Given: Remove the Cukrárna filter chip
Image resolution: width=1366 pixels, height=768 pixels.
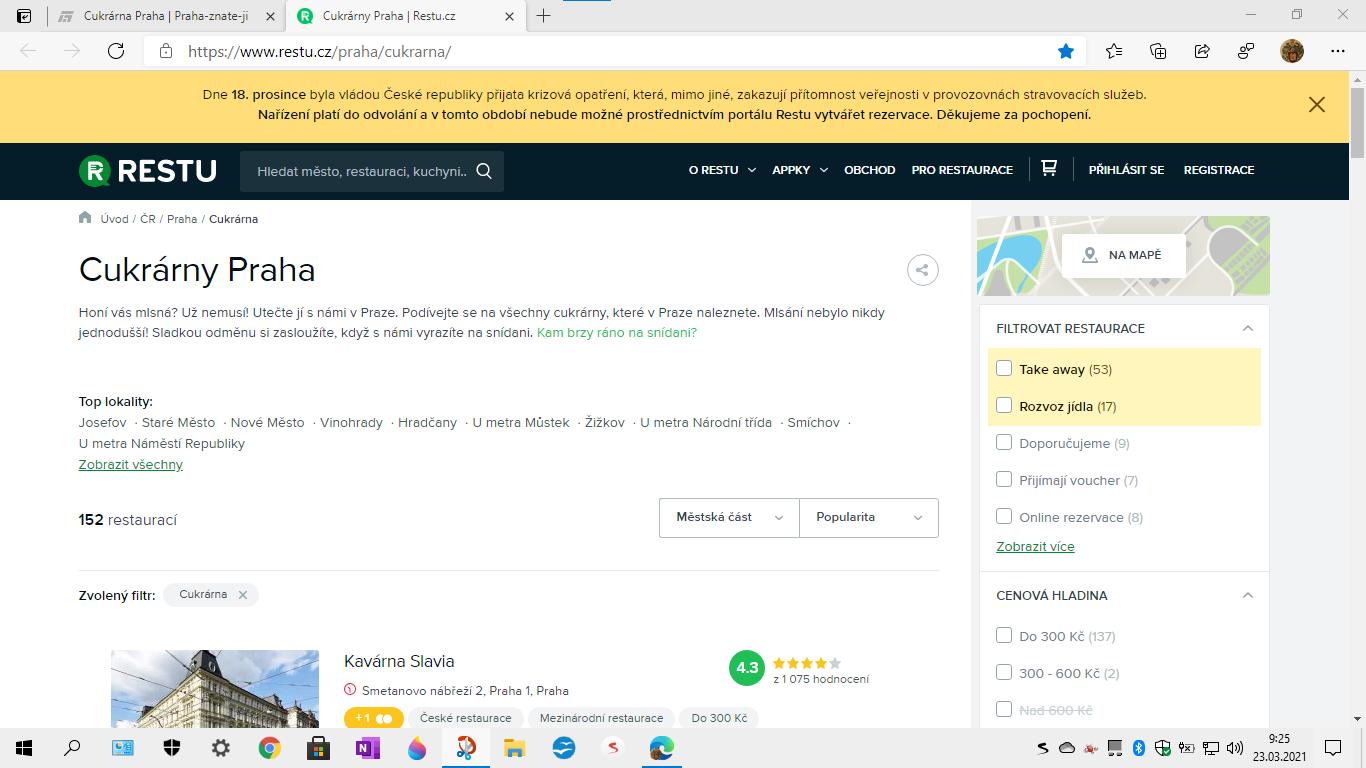Looking at the screenshot, I should pos(242,595).
